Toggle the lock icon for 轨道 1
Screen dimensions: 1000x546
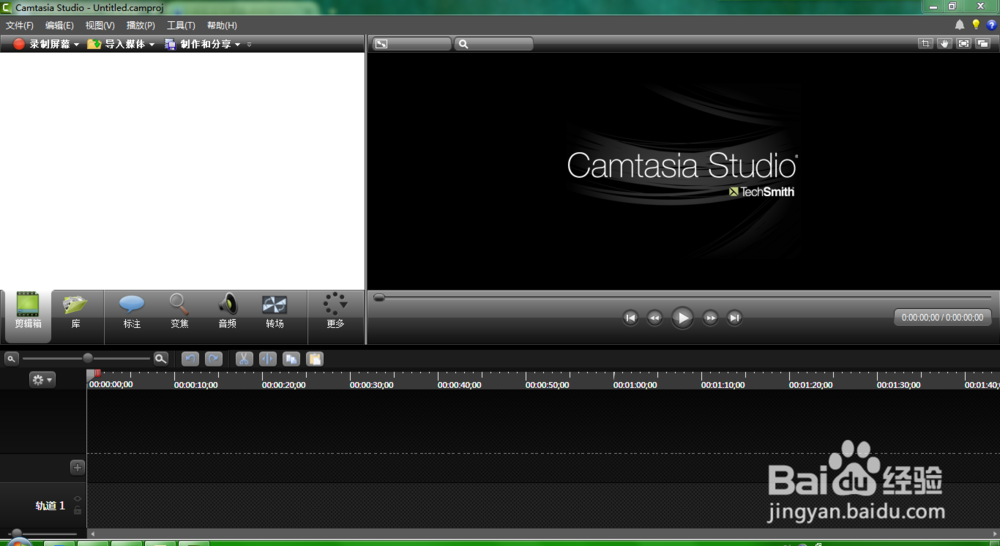pyautogui.click(x=77, y=510)
